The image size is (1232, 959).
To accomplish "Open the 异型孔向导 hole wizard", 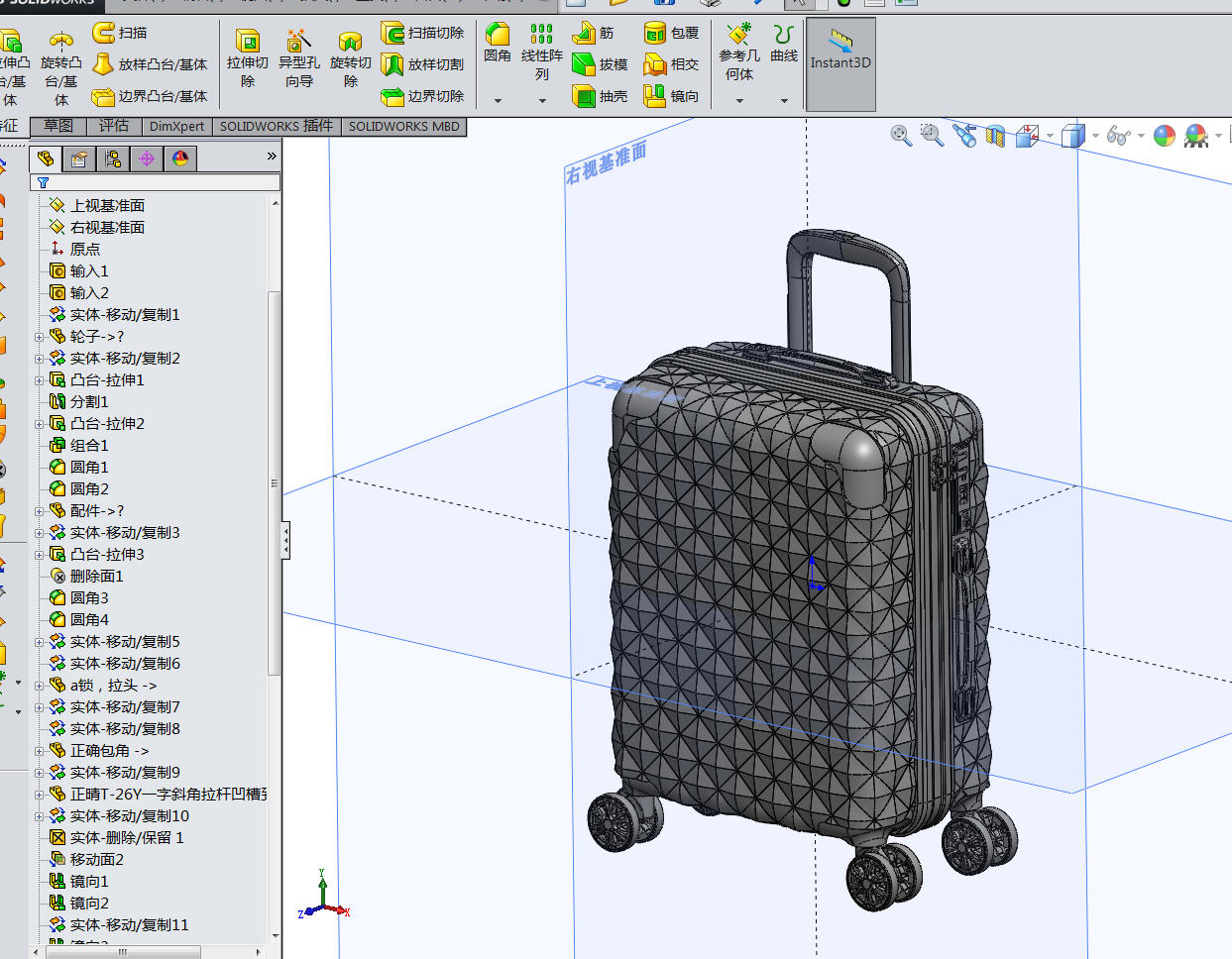I will coord(298,58).
